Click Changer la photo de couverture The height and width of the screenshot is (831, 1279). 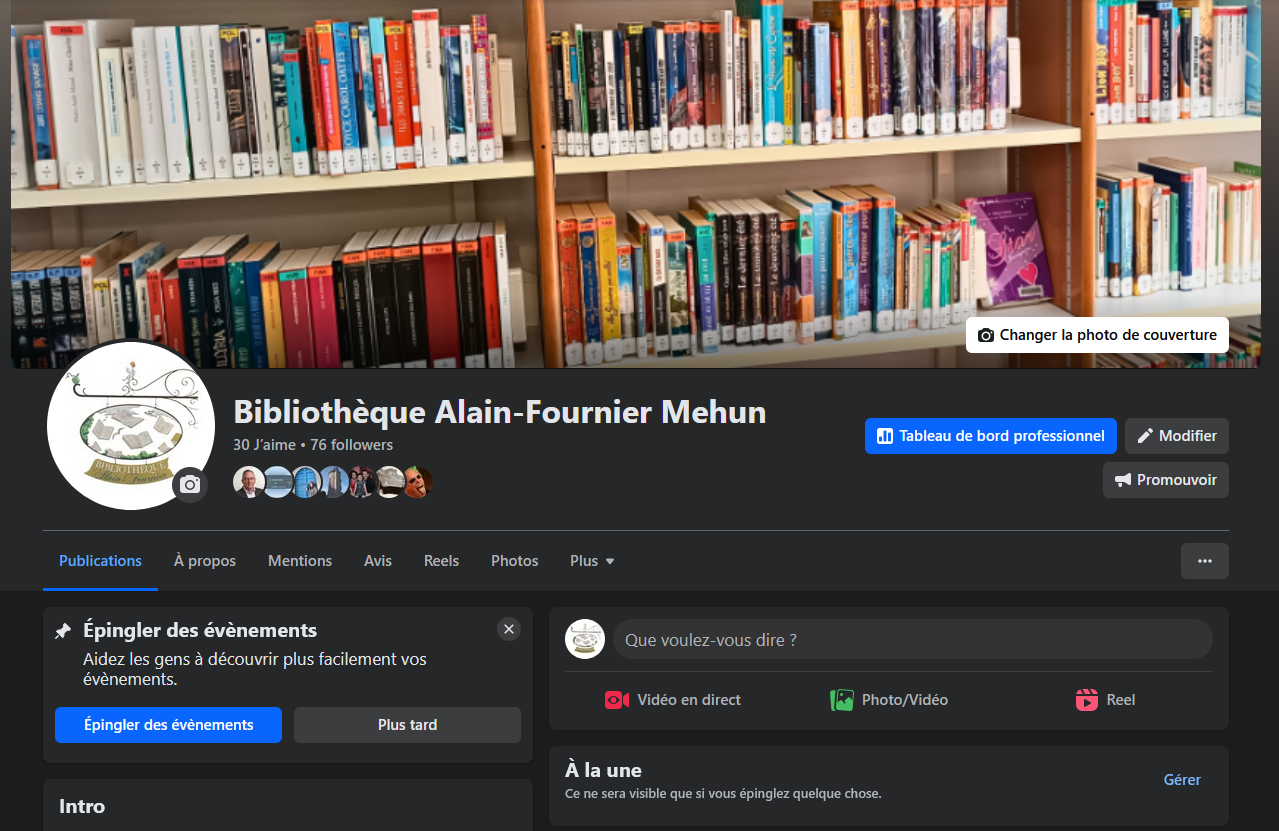[x=1097, y=335]
